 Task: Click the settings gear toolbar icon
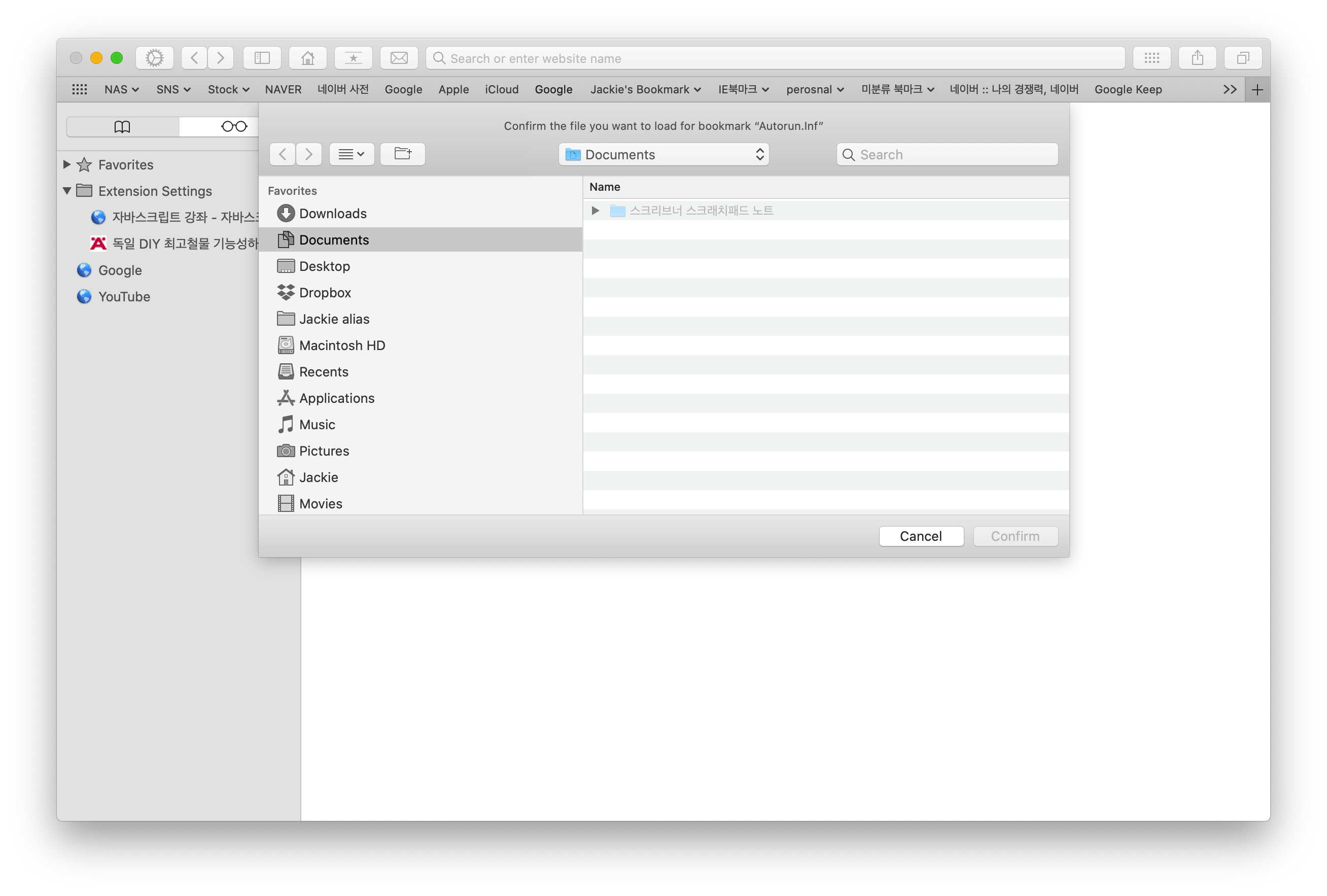click(154, 58)
